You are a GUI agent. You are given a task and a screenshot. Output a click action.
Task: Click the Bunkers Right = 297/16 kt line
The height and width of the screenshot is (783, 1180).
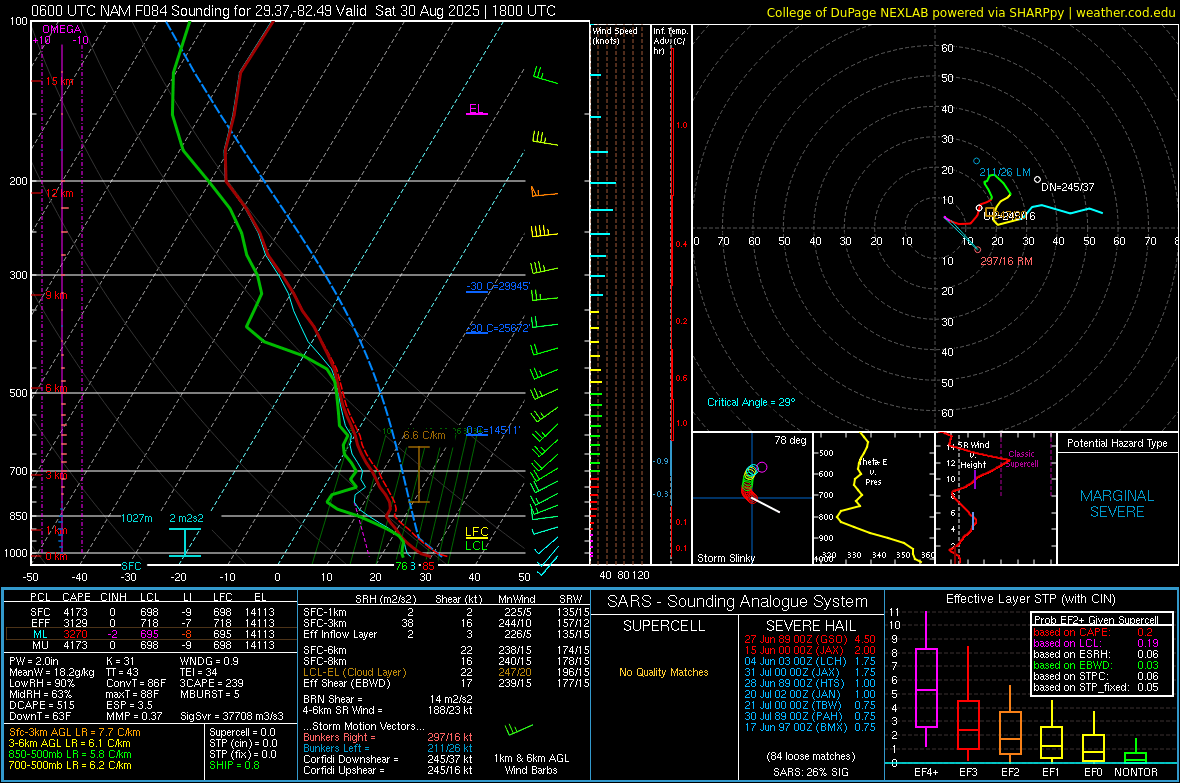click(388, 737)
